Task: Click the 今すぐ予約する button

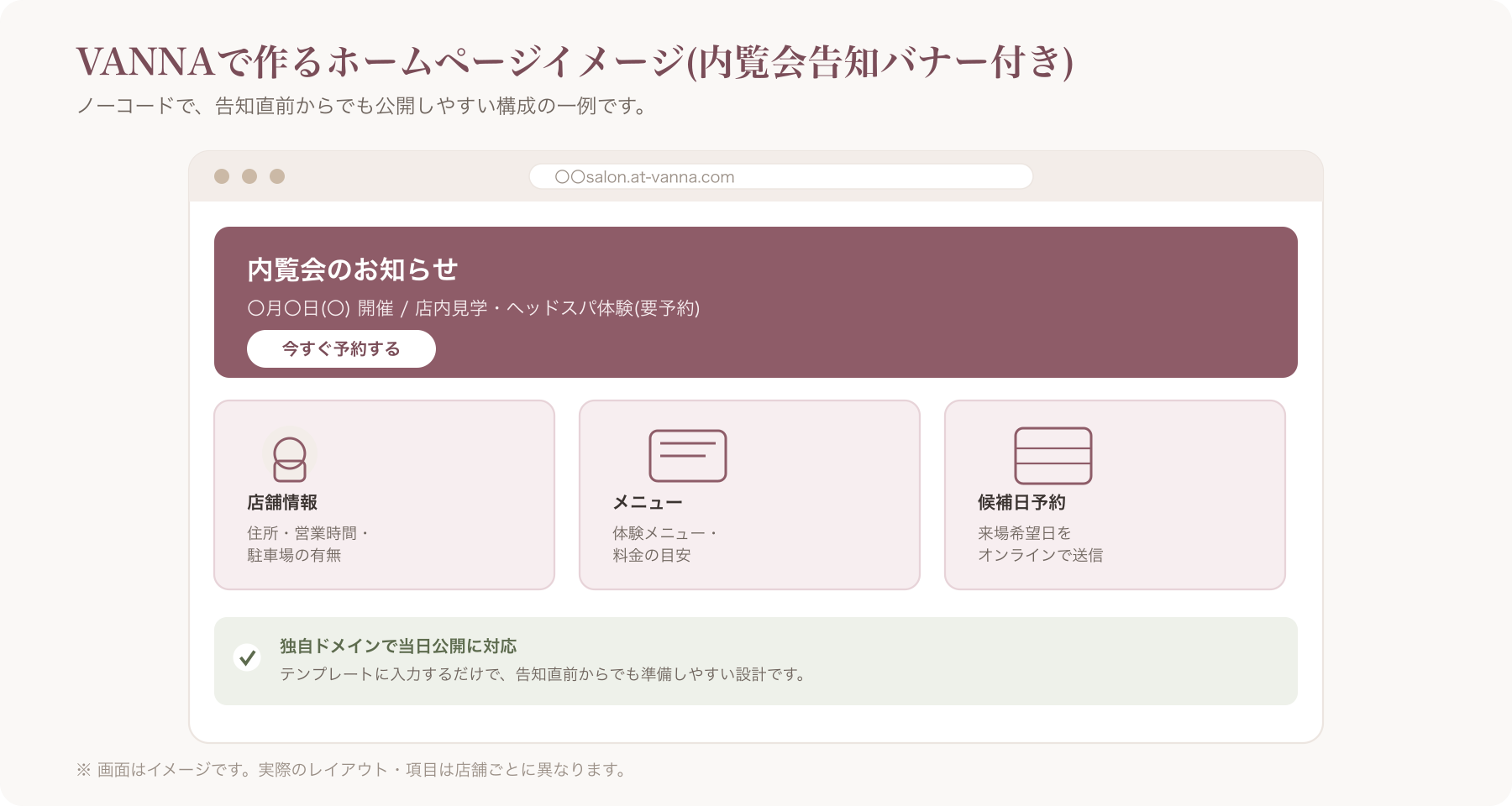Action: [x=341, y=348]
